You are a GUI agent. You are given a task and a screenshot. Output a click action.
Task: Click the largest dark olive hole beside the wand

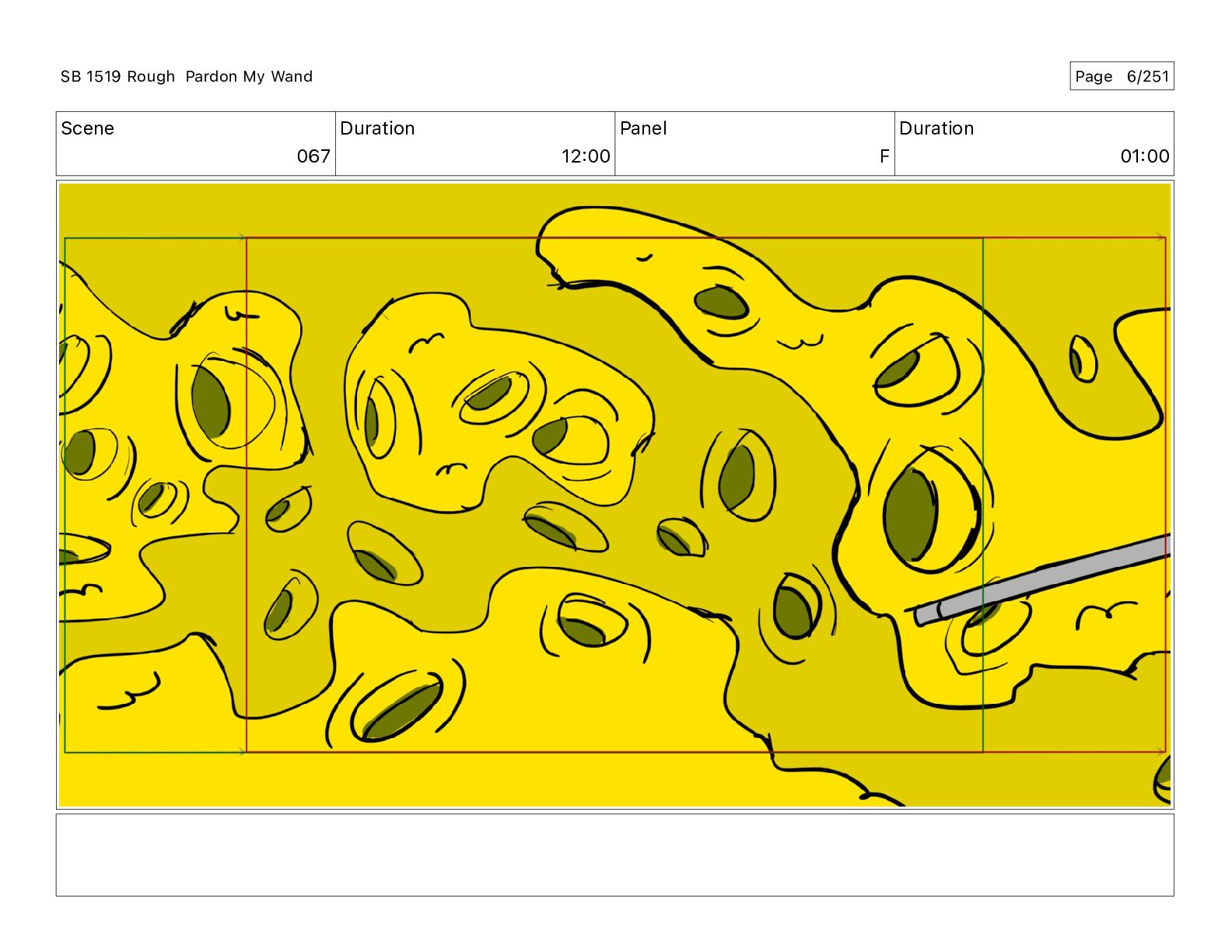(911, 512)
